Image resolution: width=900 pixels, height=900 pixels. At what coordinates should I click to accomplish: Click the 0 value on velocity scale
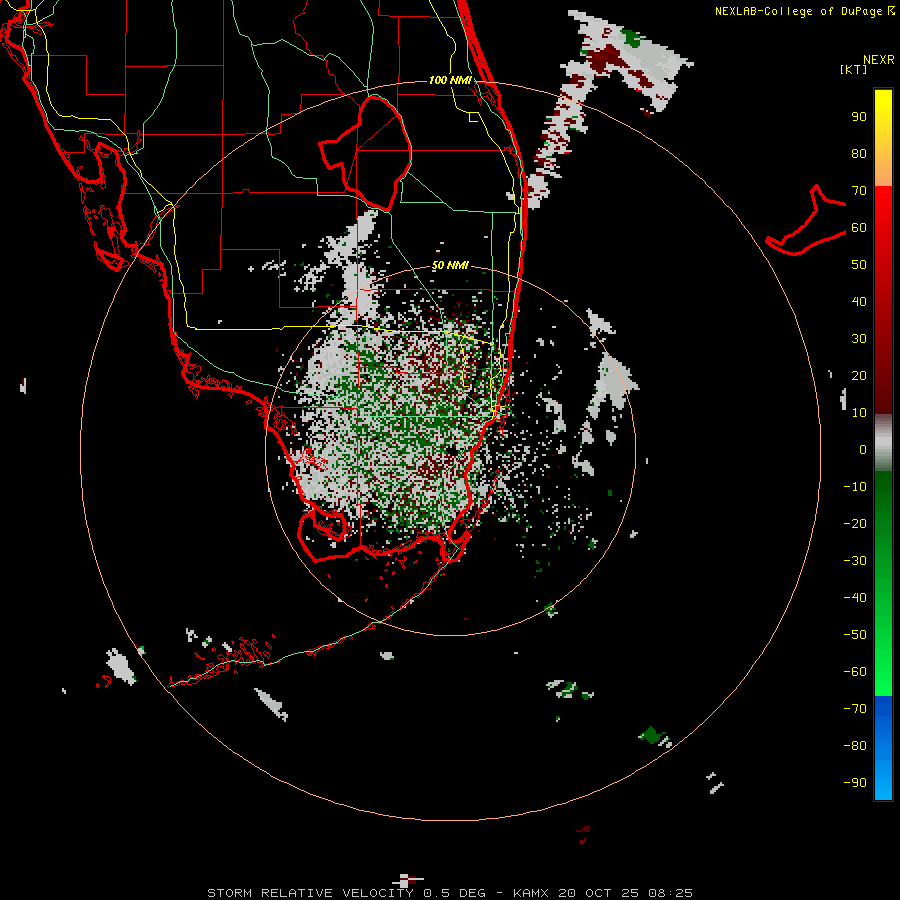pos(863,450)
